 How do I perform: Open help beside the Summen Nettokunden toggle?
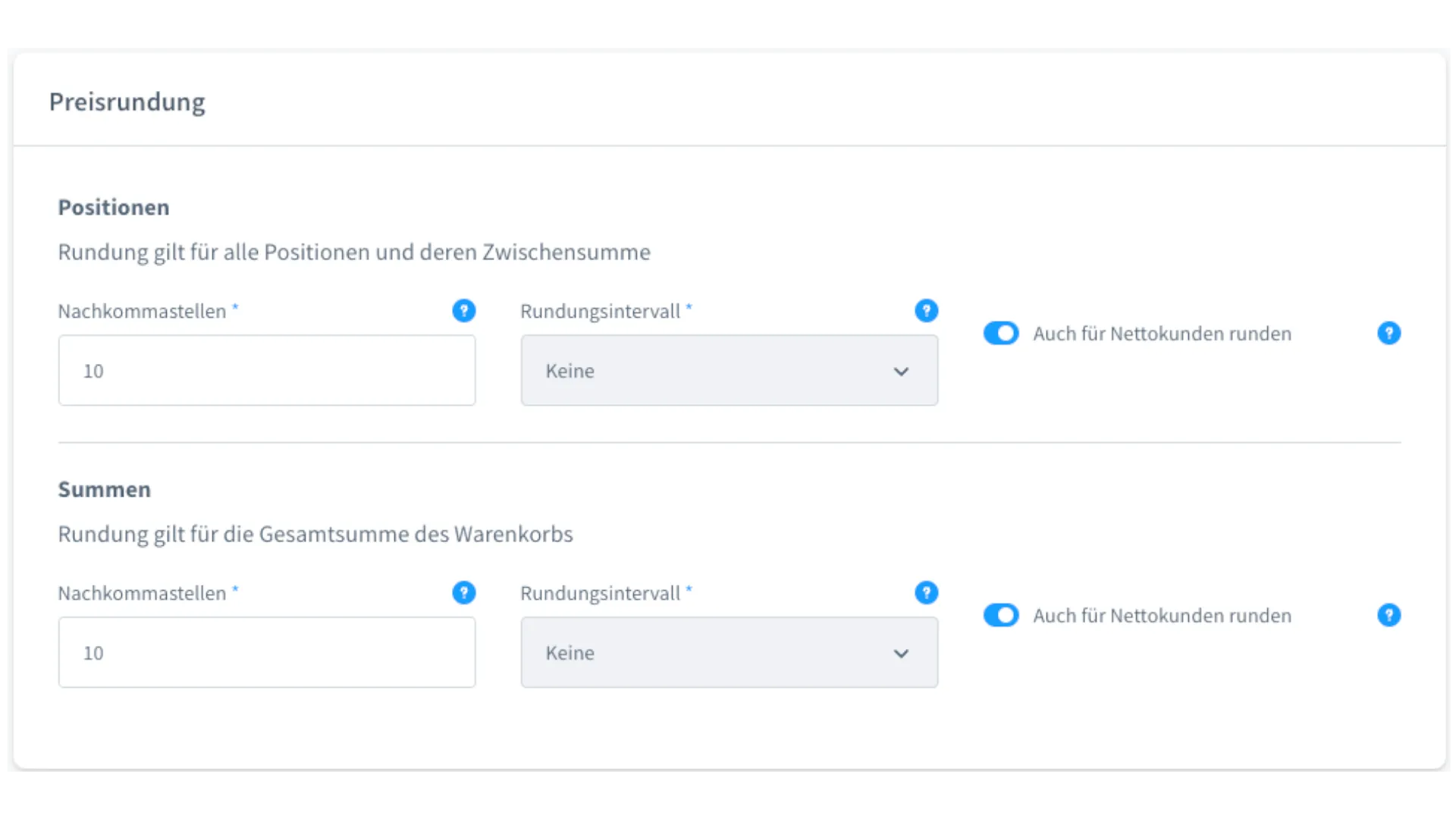pos(1389,616)
